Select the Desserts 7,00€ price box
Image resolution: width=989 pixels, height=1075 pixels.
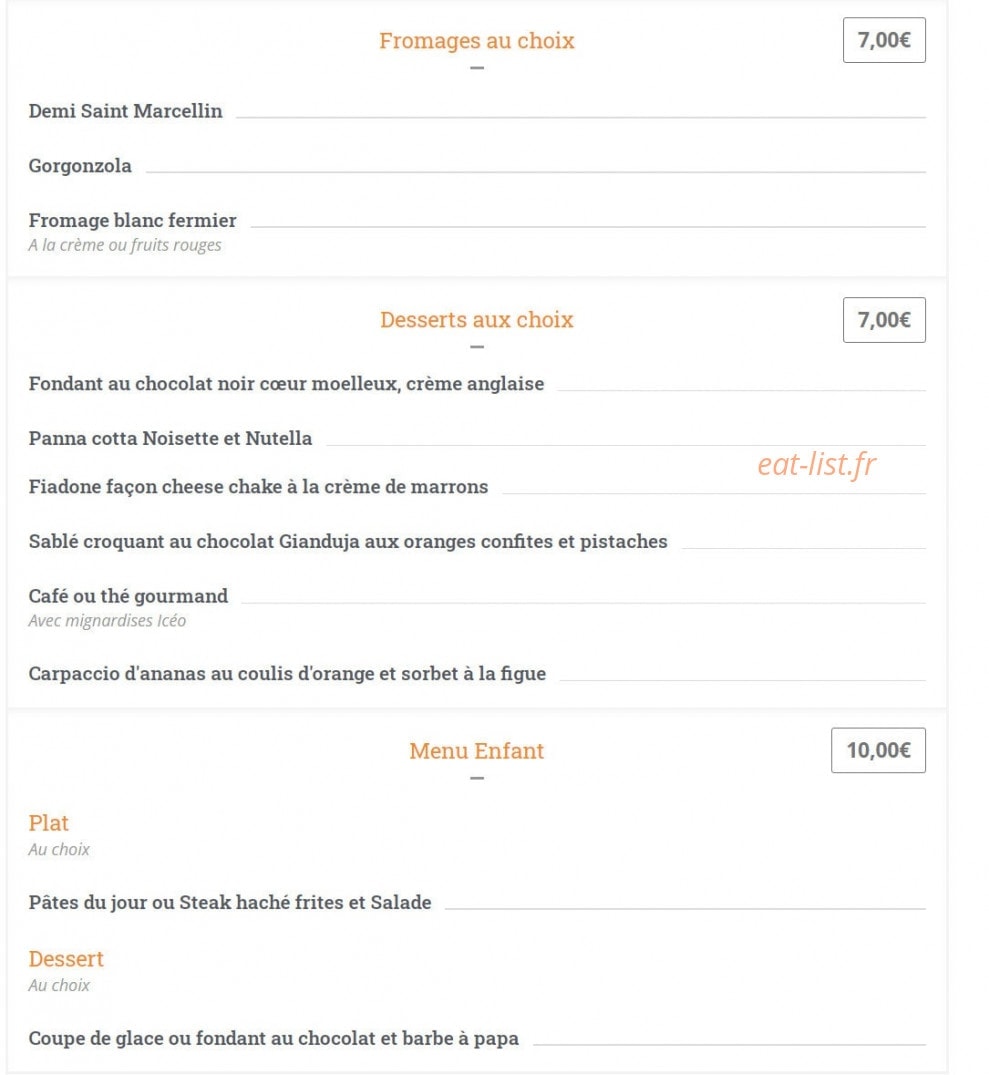coord(884,320)
